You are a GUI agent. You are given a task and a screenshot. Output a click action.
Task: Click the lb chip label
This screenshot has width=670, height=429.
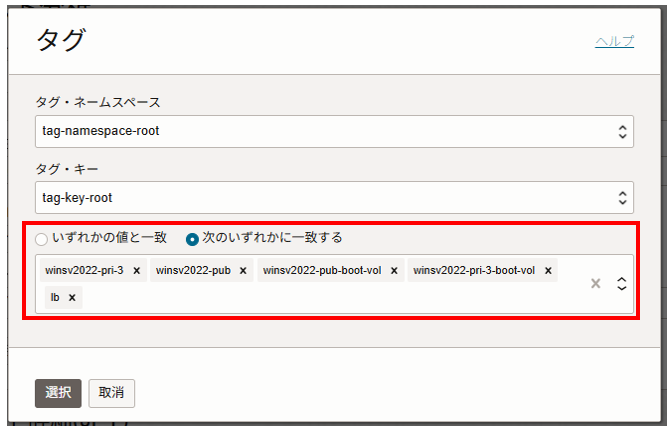pyautogui.click(x=55, y=297)
